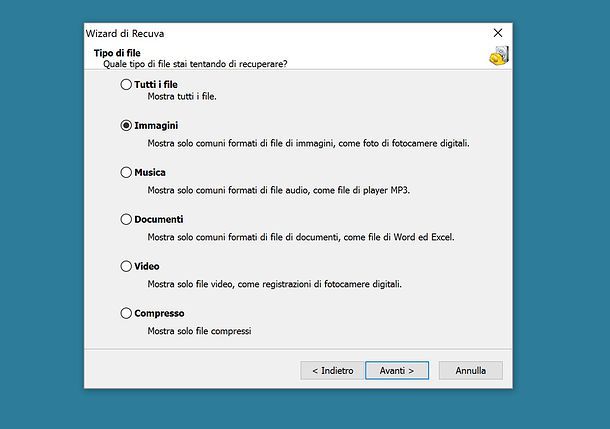The height and width of the screenshot is (429, 610).
Task: Click the description mentioning player MP3
Action: [x=279, y=191]
